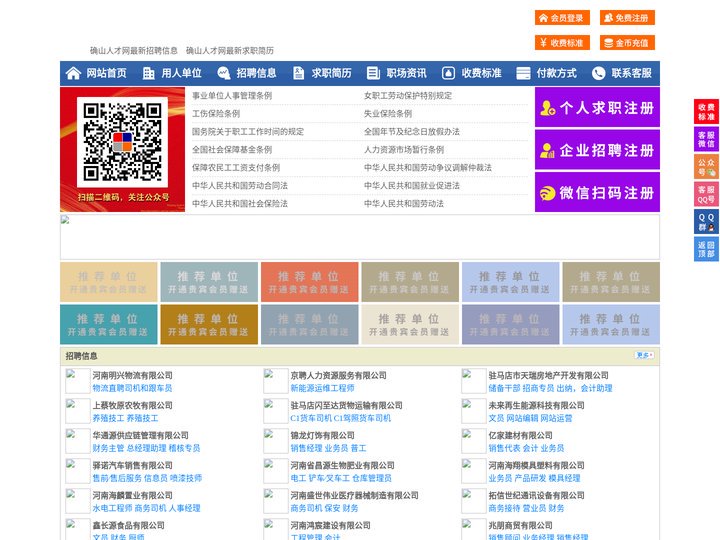The width and height of the screenshot is (720, 540).
Task: Open 中华人民共和国劳动争议调解仲裁法 article
Action: pos(428,168)
